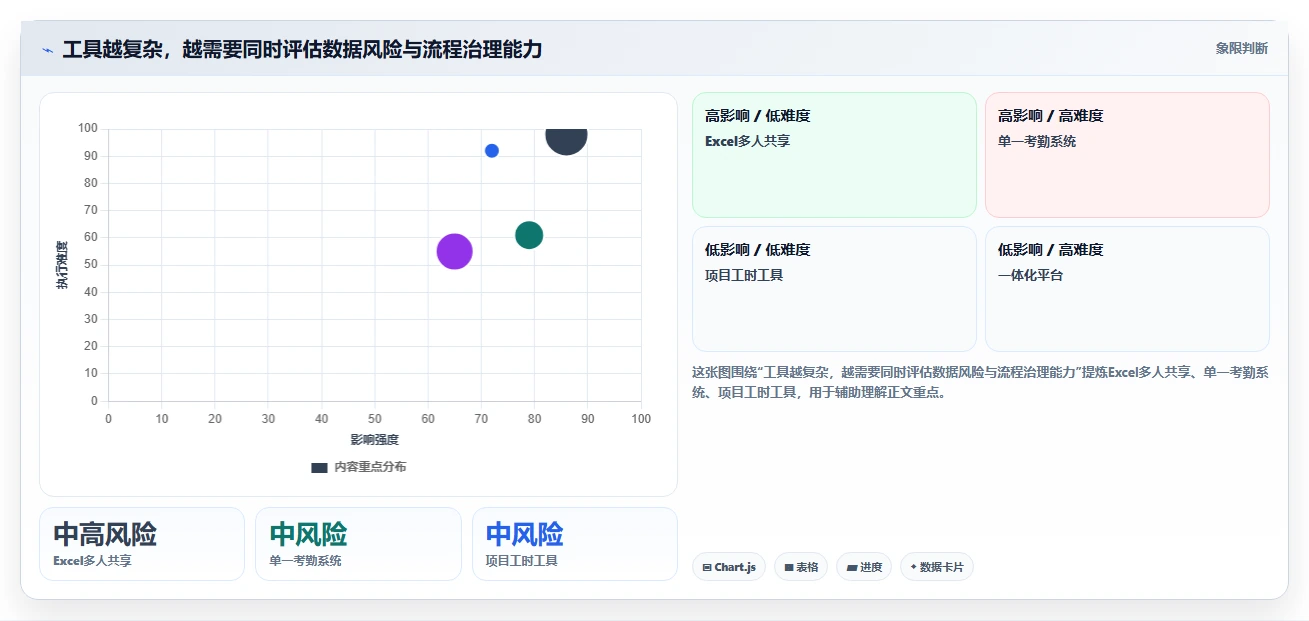This screenshot has height=621, width=1309.
Task: Click the small blue bubble on the chart
Action: [x=492, y=151]
